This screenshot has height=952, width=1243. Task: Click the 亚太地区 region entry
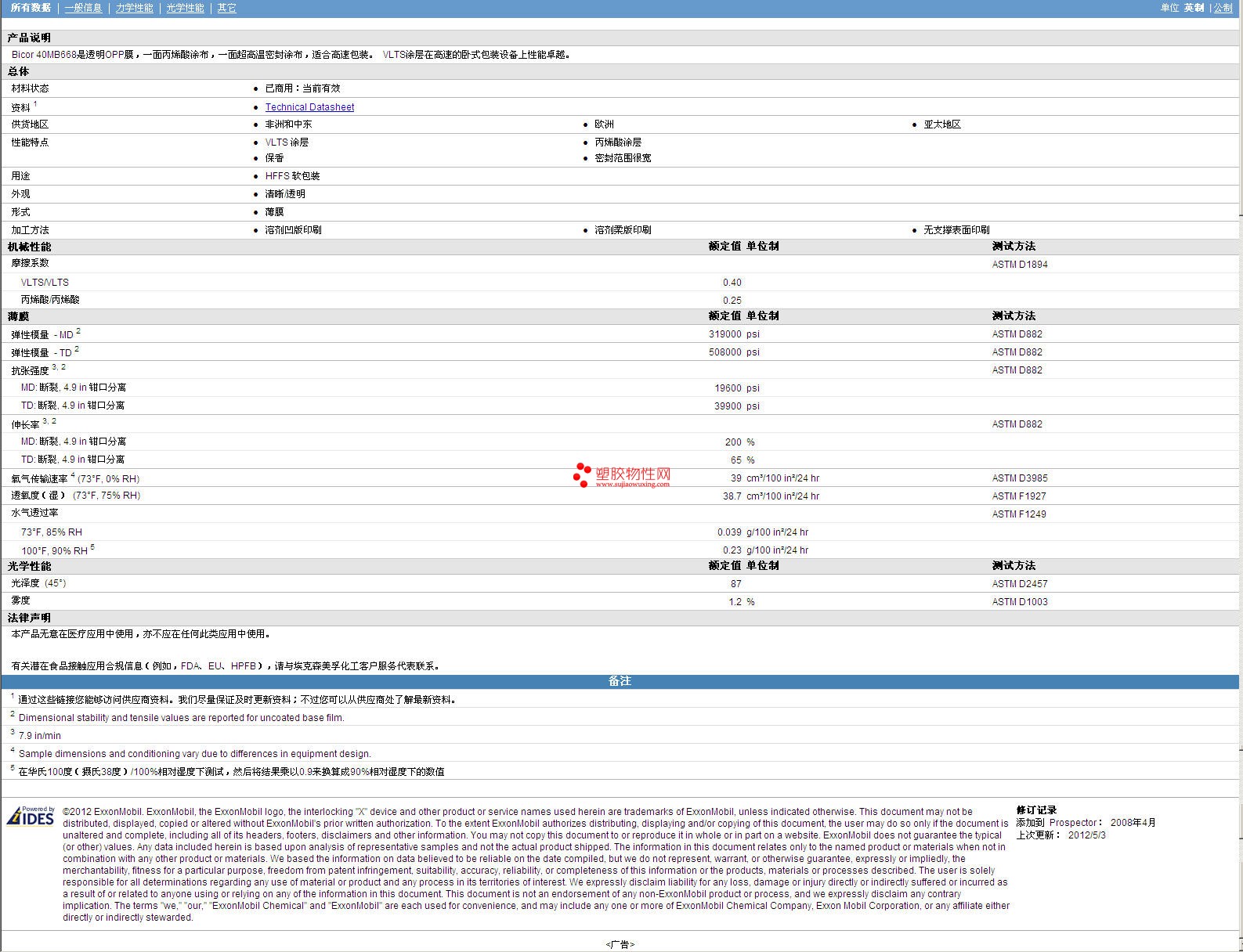pos(942,124)
